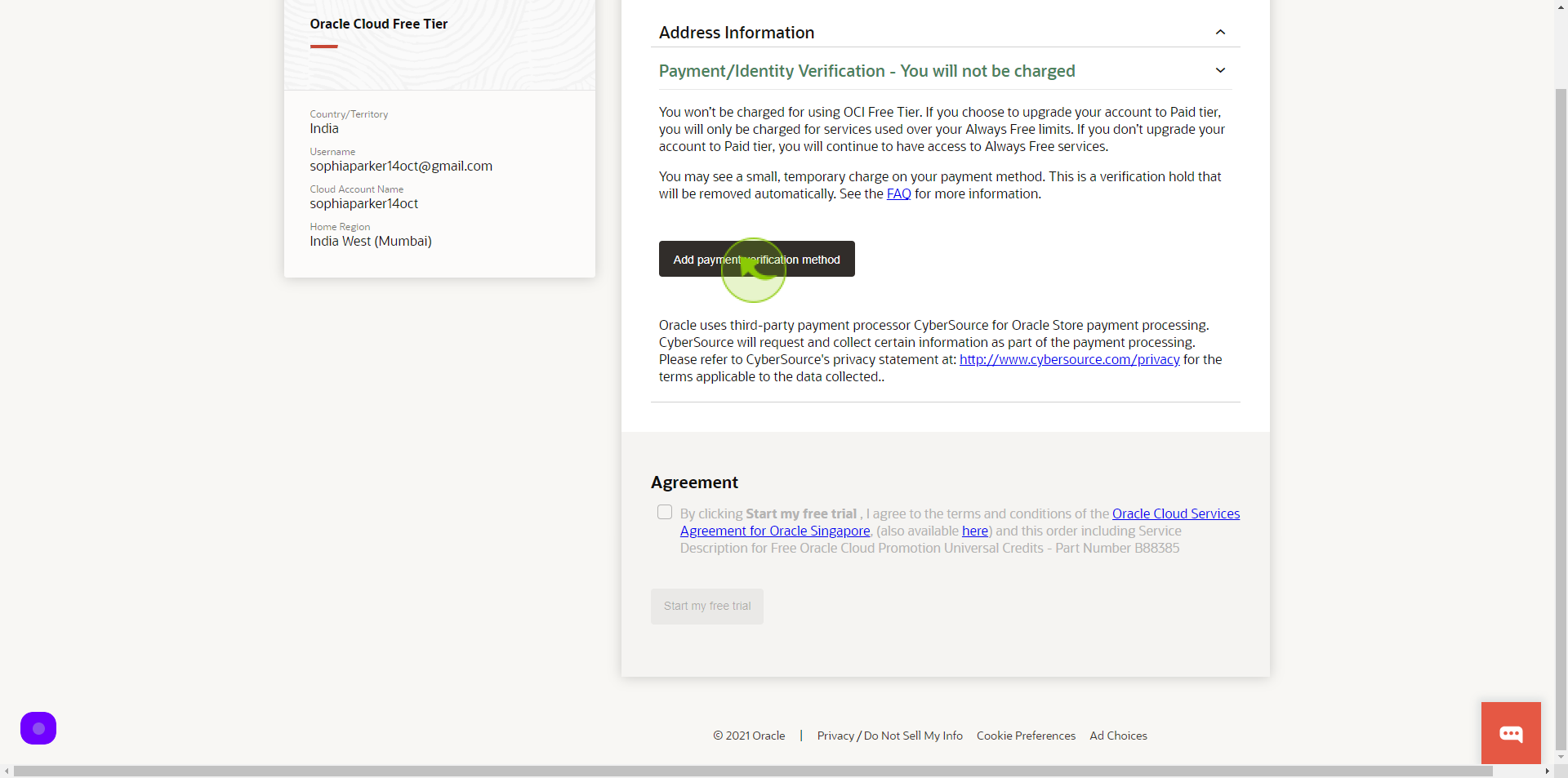Viewport: 1568px width, 778px height.
Task: Select the Agreement heading
Action: (x=694, y=482)
